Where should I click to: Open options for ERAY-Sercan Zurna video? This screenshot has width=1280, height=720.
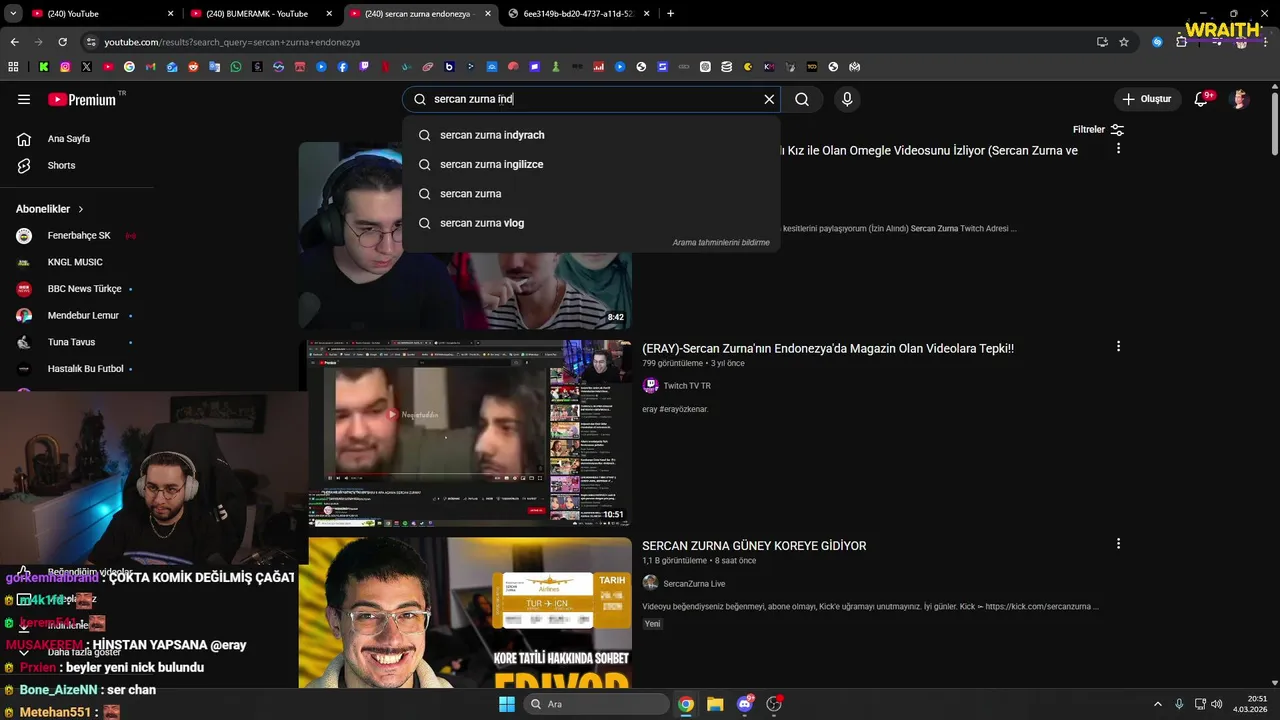tap(1118, 346)
